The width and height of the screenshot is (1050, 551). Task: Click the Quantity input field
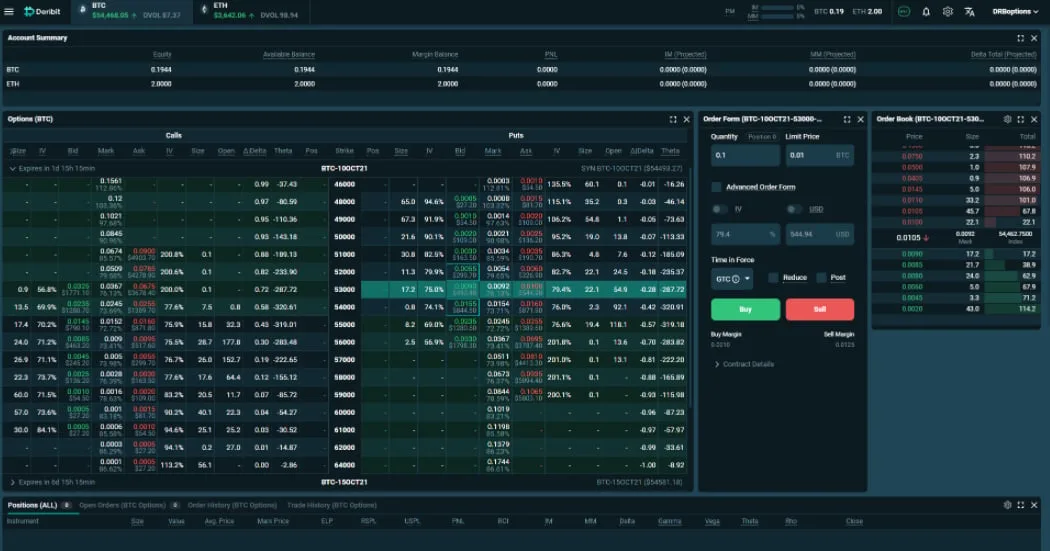click(x=745, y=155)
